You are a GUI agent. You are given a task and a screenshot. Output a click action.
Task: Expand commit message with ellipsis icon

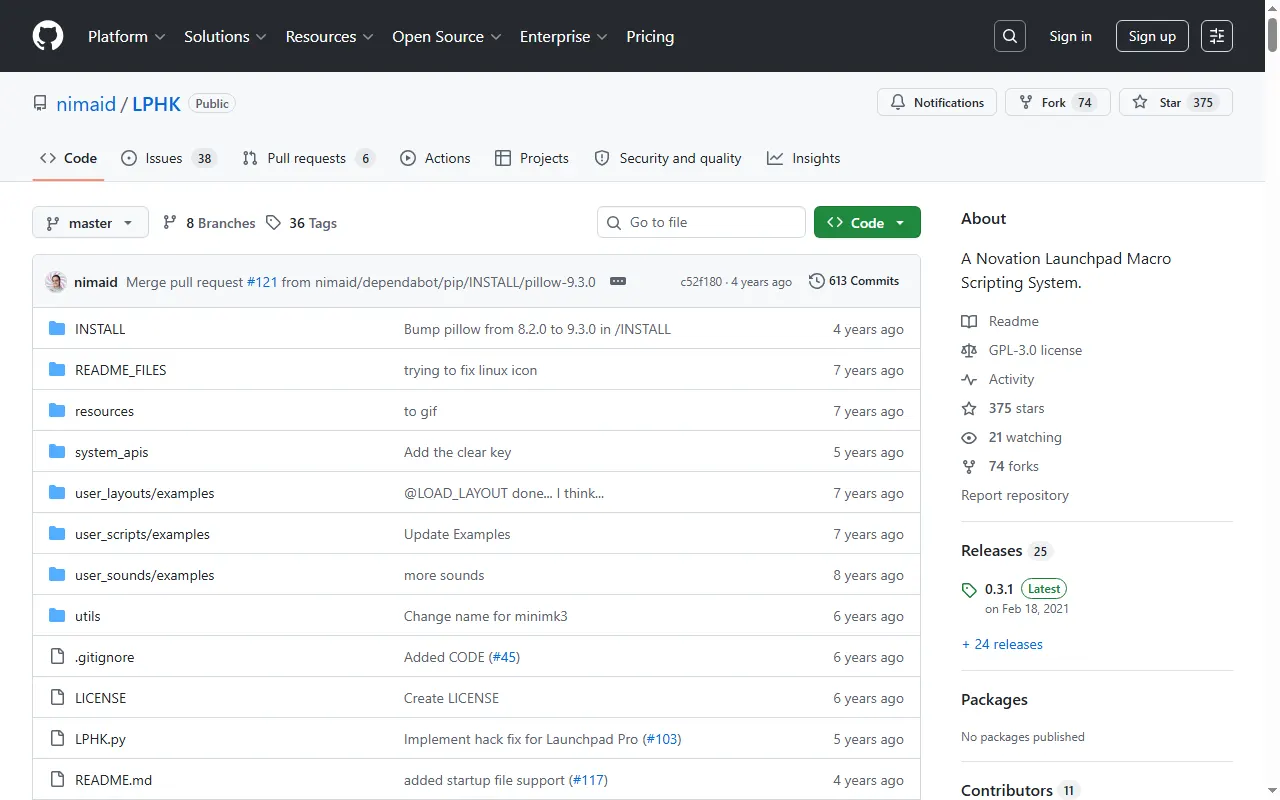click(618, 282)
